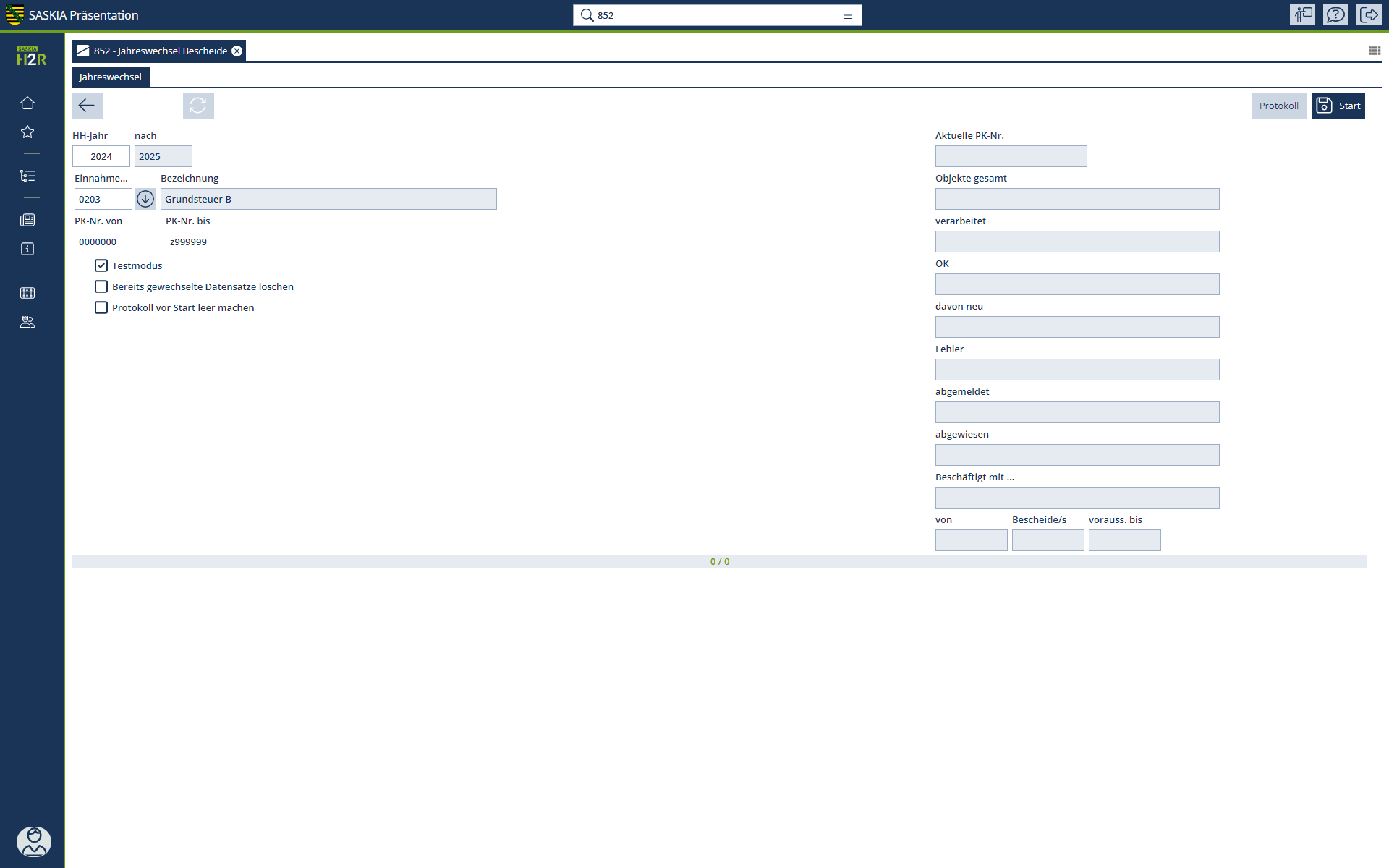
Task: Select the Jahreswechsel tab
Action: [x=111, y=77]
